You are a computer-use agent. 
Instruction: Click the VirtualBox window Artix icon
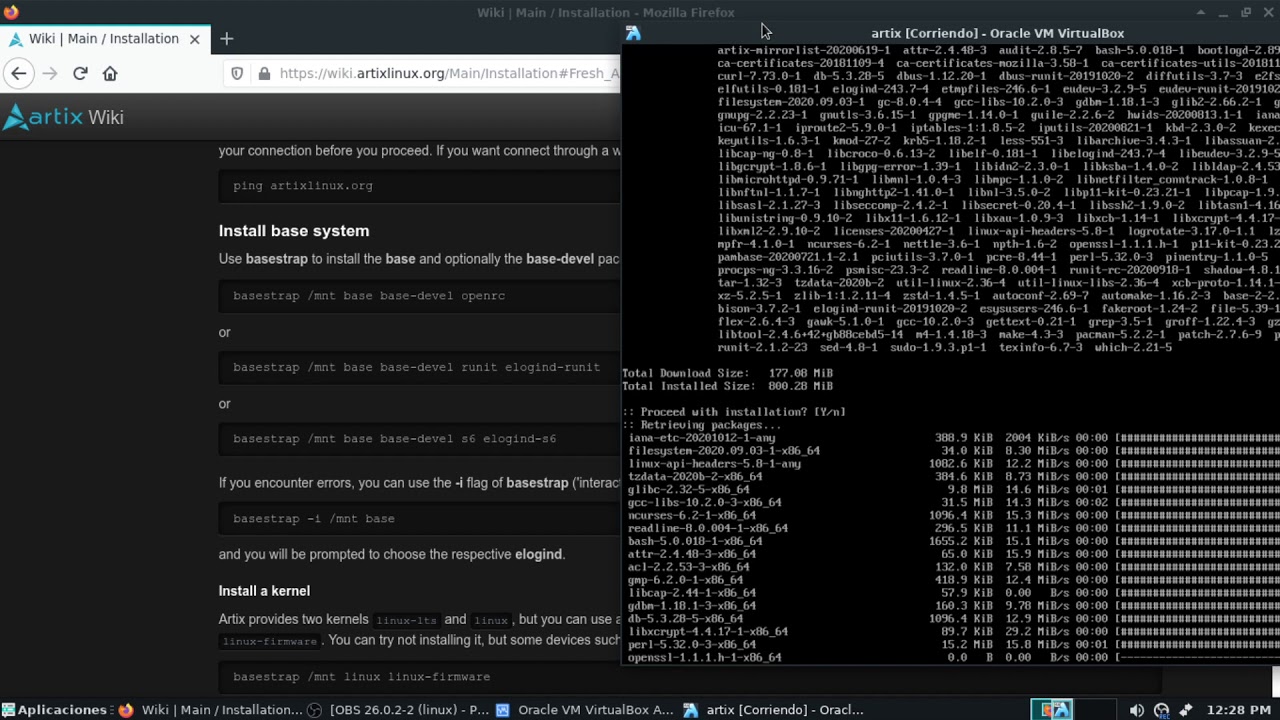pyautogui.click(x=633, y=33)
